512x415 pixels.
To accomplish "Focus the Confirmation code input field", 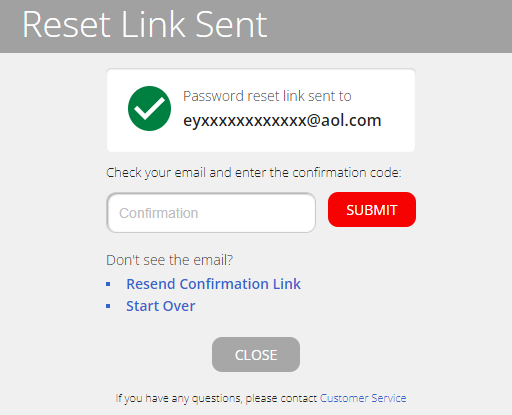I will coord(211,213).
